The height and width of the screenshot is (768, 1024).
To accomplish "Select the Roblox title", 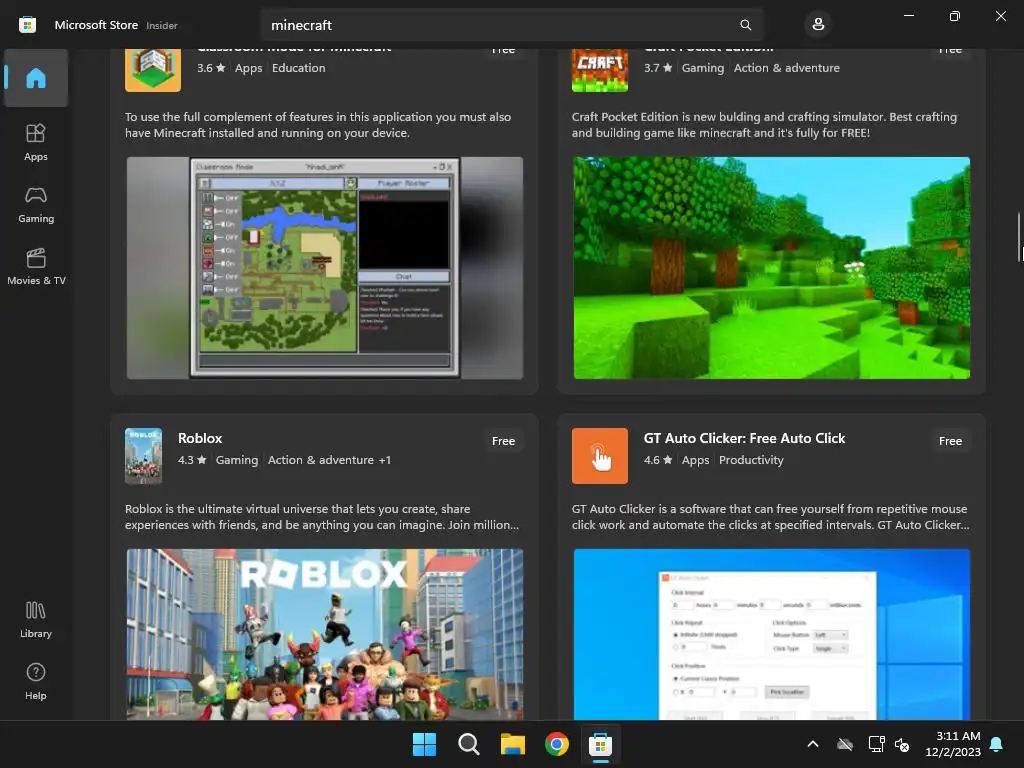I will click(x=200, y=438).
